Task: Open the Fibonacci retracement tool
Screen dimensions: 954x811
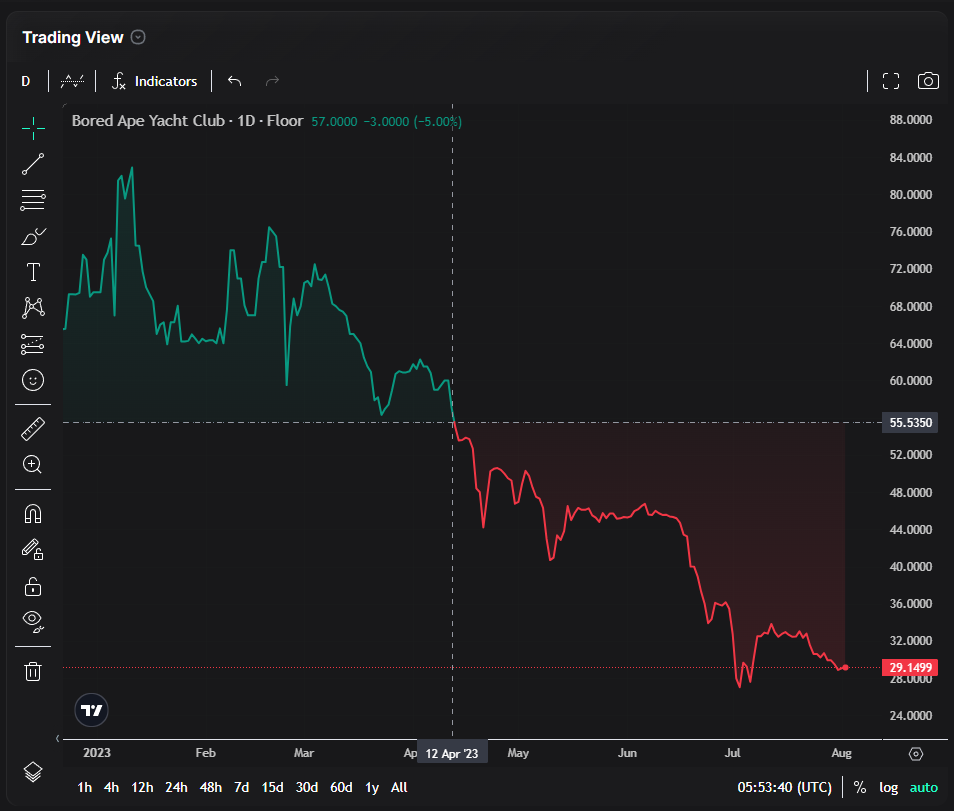Action: 33,200
